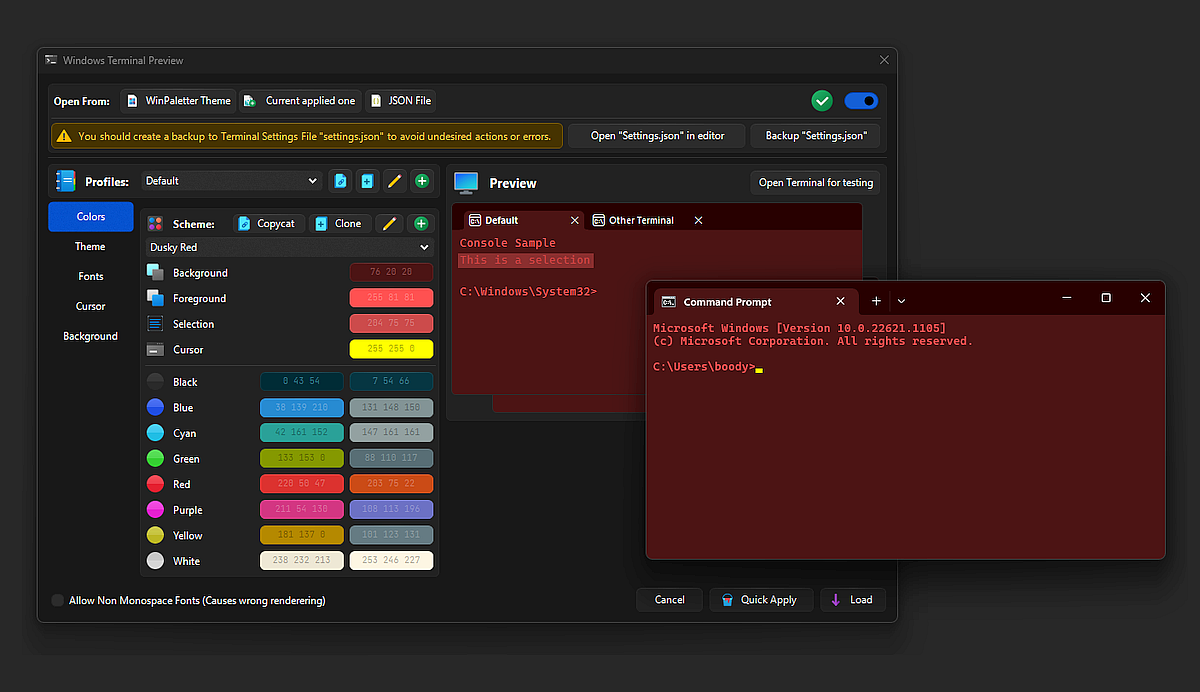Click the Preview monitor icon

coord(466,183)
